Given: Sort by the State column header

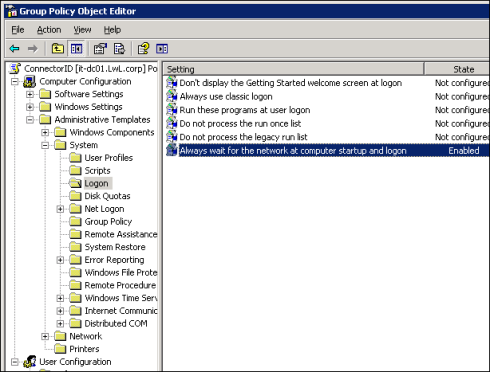Looking at the screenshot, I should point(457,69).
